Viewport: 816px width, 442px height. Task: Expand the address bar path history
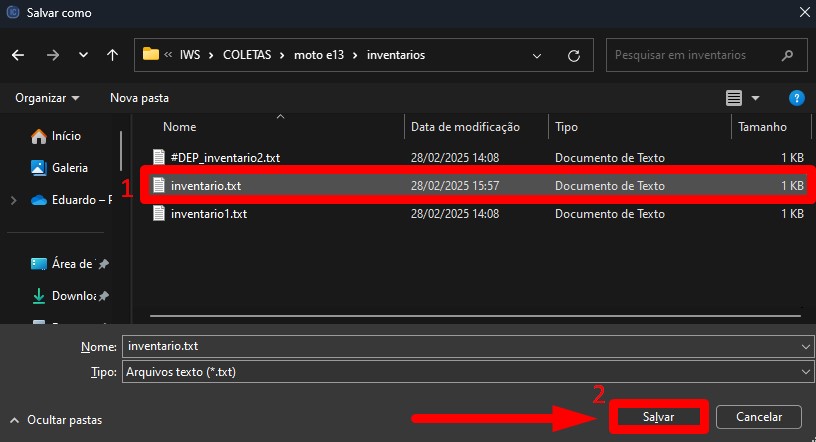tap(538, 55)
